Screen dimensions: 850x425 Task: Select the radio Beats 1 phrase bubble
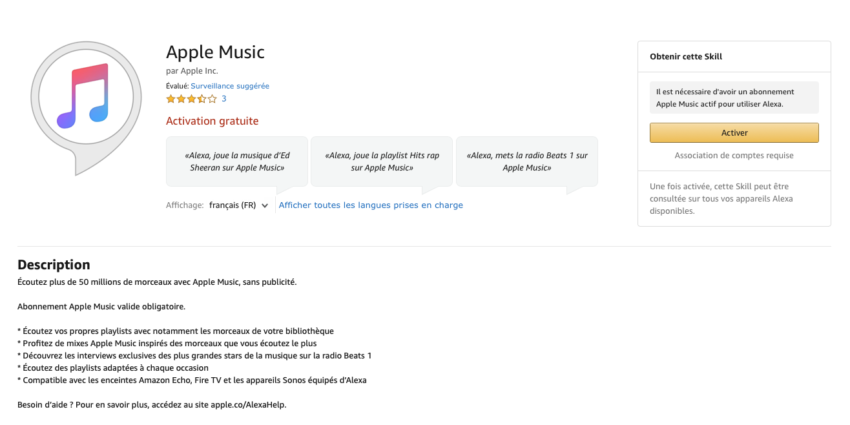pos(527,162)
